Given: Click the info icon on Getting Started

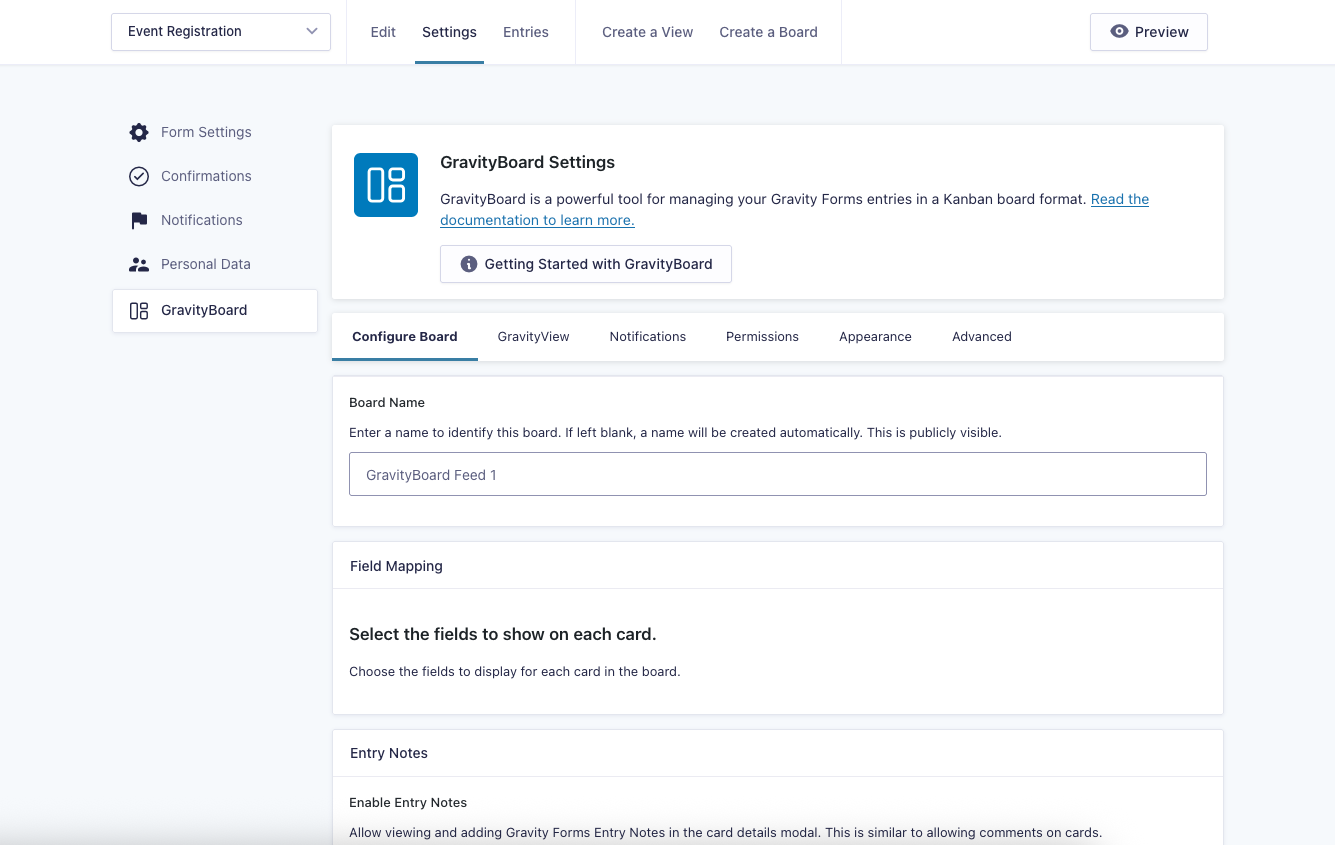Looking at the screenshot, I should pyautogui.click(x=468, y=264).
